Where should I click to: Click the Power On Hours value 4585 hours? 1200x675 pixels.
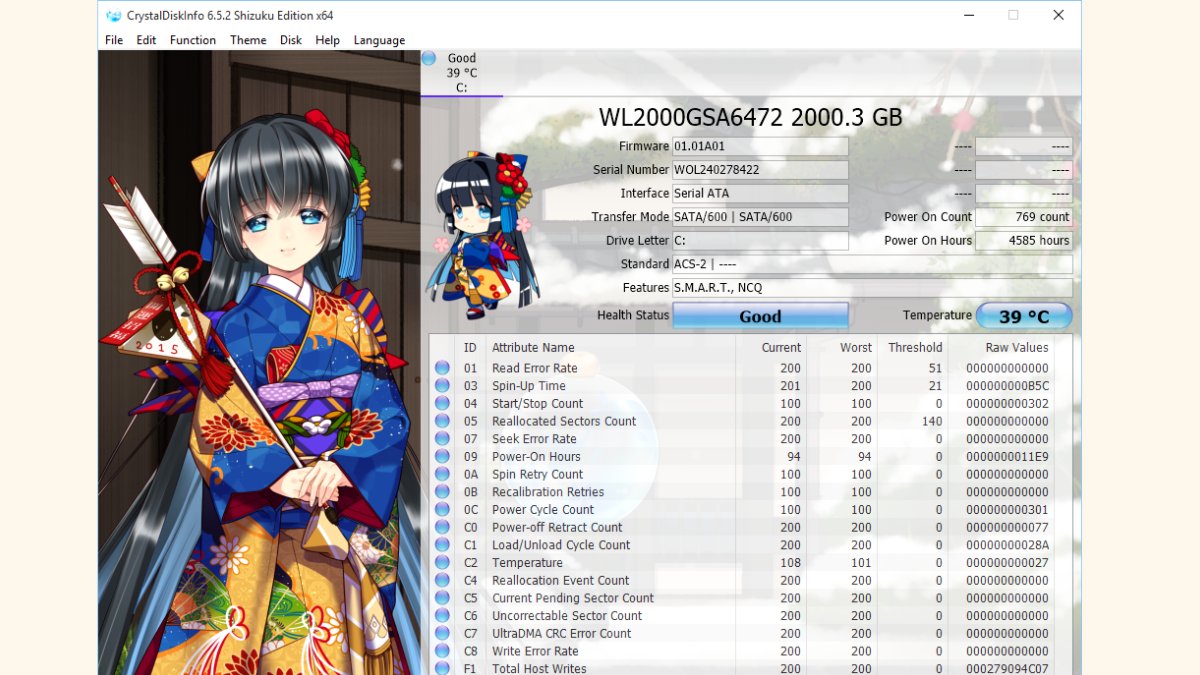(x=1024, y=241)
